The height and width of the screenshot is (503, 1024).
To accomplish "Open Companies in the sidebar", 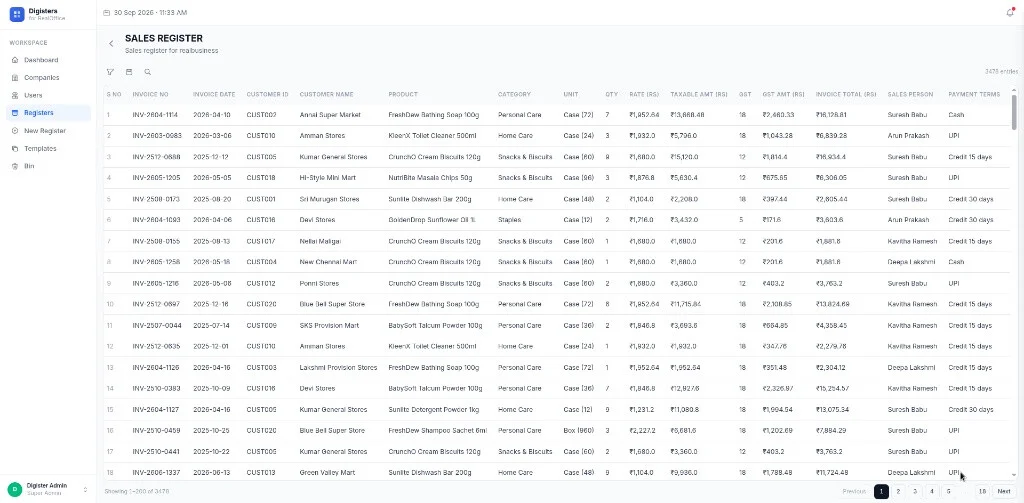I will click(41, 78).
